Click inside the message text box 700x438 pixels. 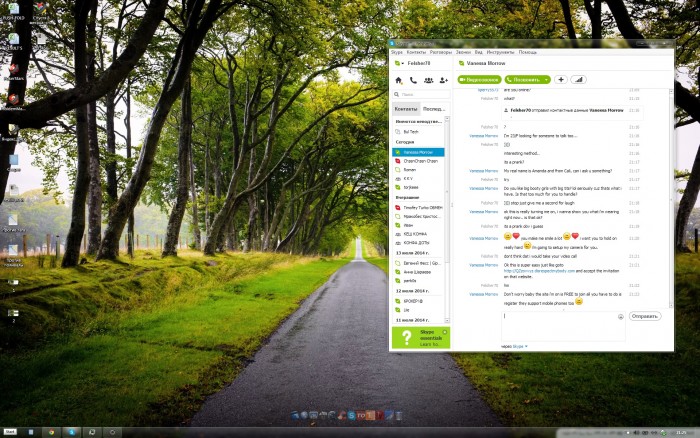563,326
